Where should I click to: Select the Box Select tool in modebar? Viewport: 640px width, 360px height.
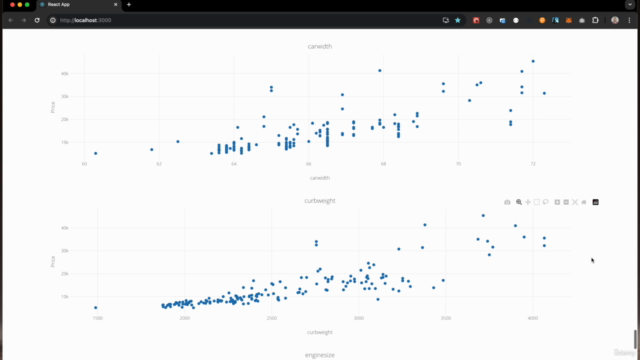[x=537, y=202]
